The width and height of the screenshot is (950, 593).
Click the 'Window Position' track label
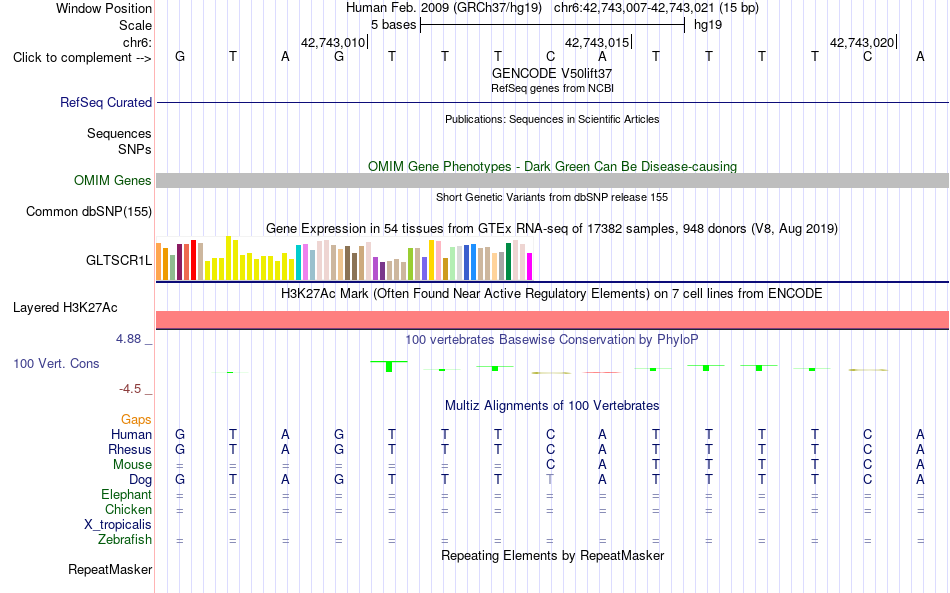click(x=104, y=8)
